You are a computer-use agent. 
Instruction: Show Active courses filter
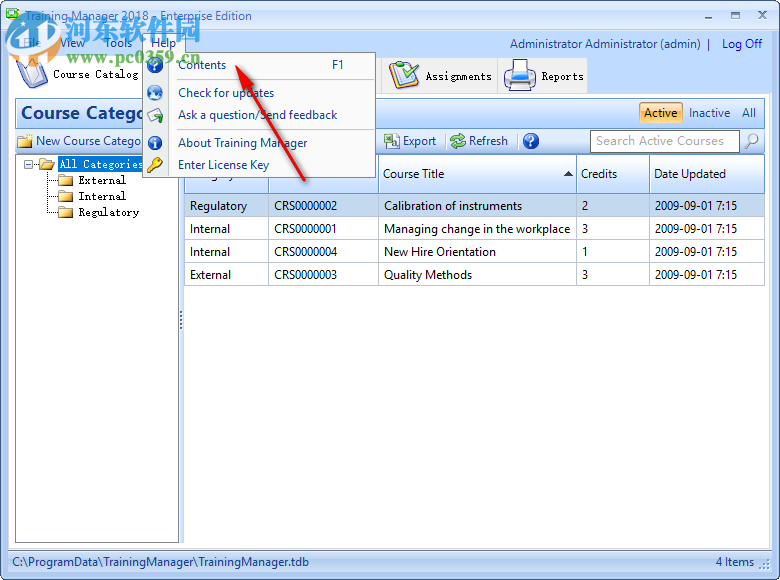pyautogui.click(x=660, y=113)
